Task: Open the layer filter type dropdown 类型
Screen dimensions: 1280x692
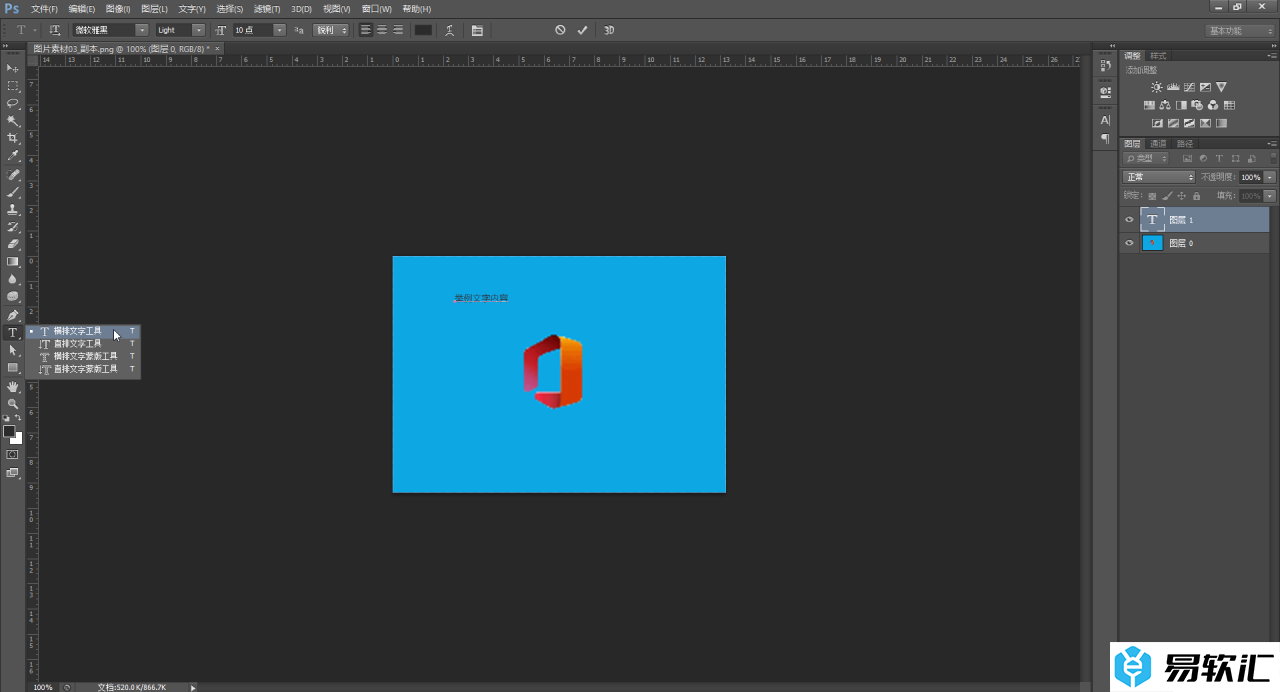Action: (1146, 158)
